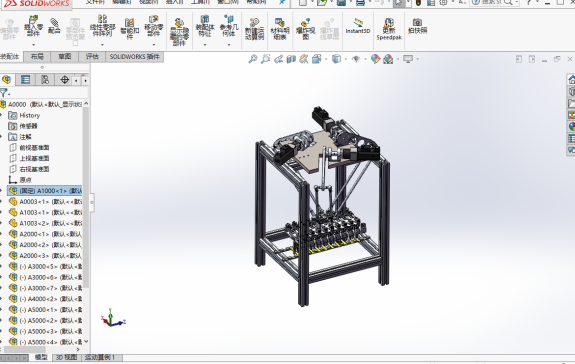This screenshot has width=575, height=364.
Task: Open the dropdown under Assembly Features
Action: 205,45
